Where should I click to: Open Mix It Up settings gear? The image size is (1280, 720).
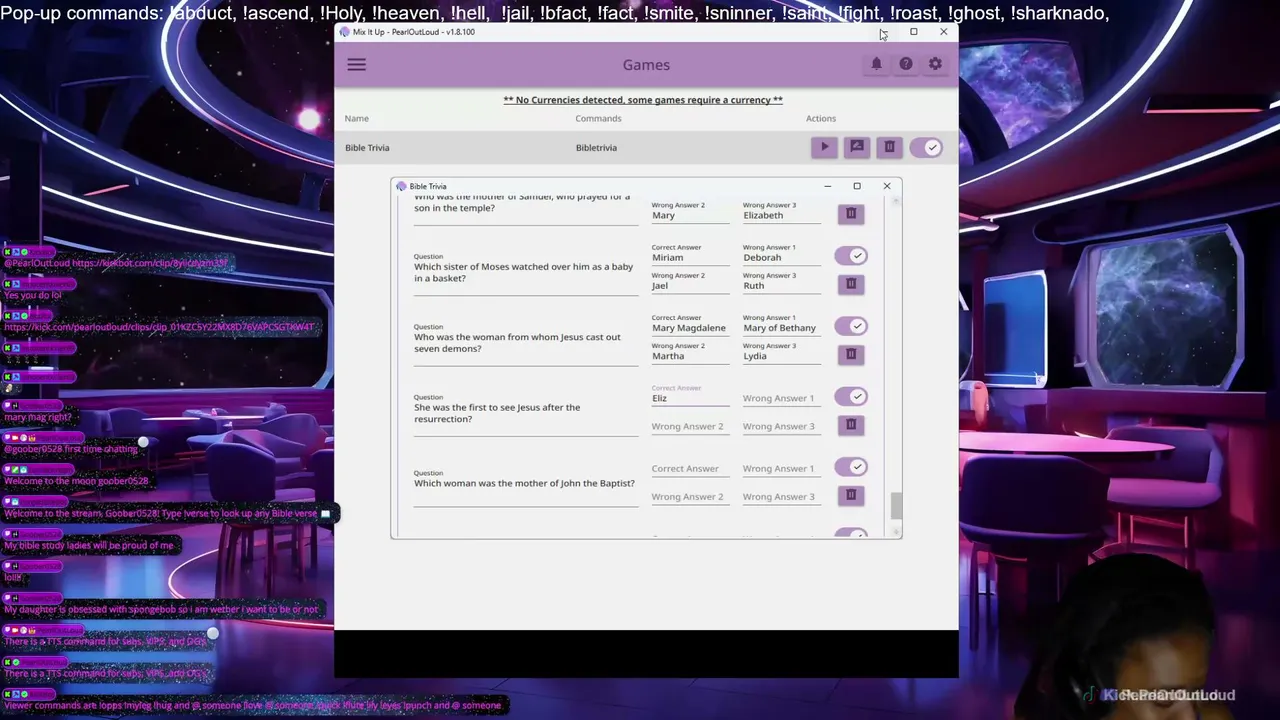tap(935, 64)
